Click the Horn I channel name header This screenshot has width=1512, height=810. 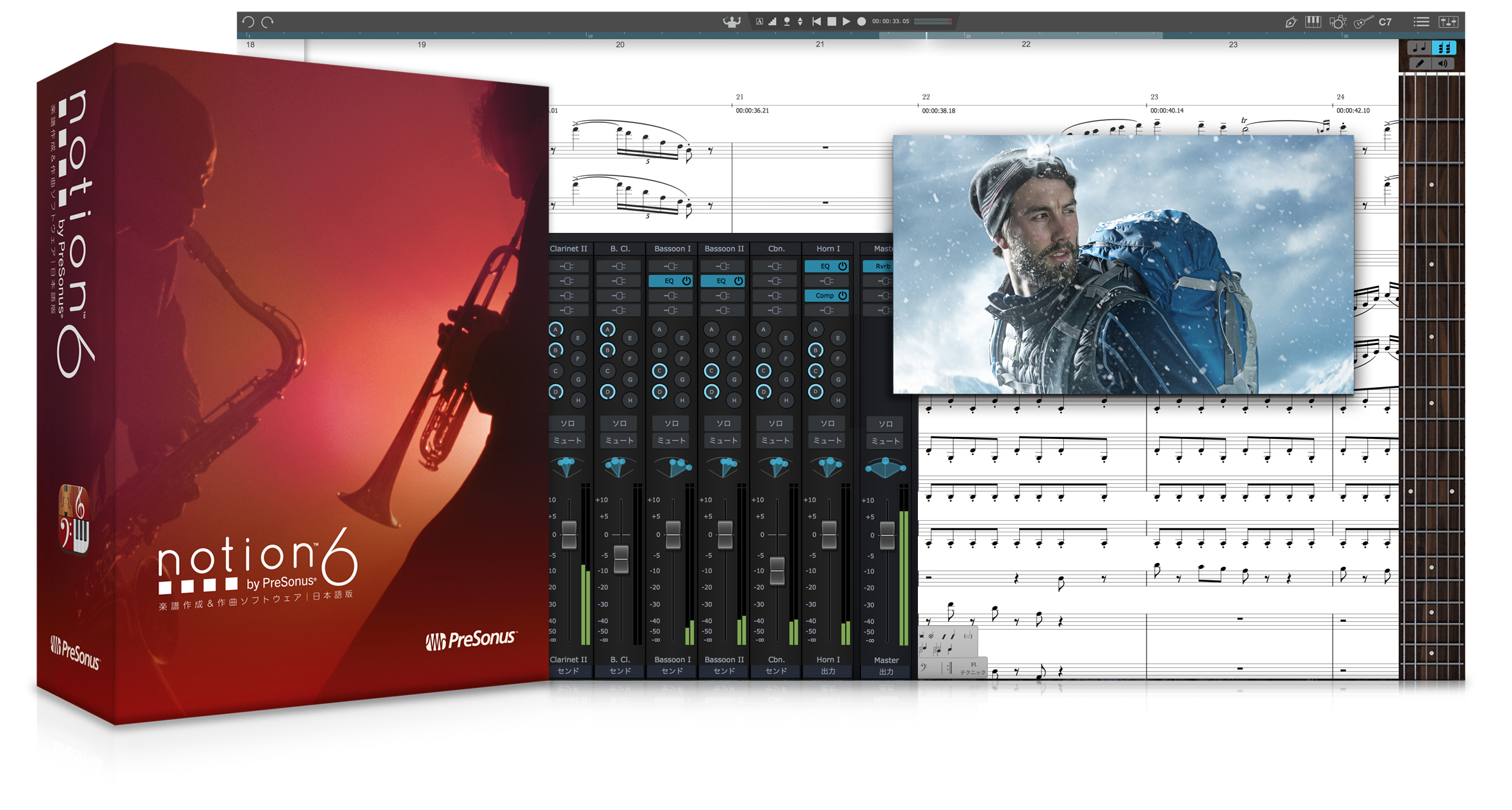828,248
